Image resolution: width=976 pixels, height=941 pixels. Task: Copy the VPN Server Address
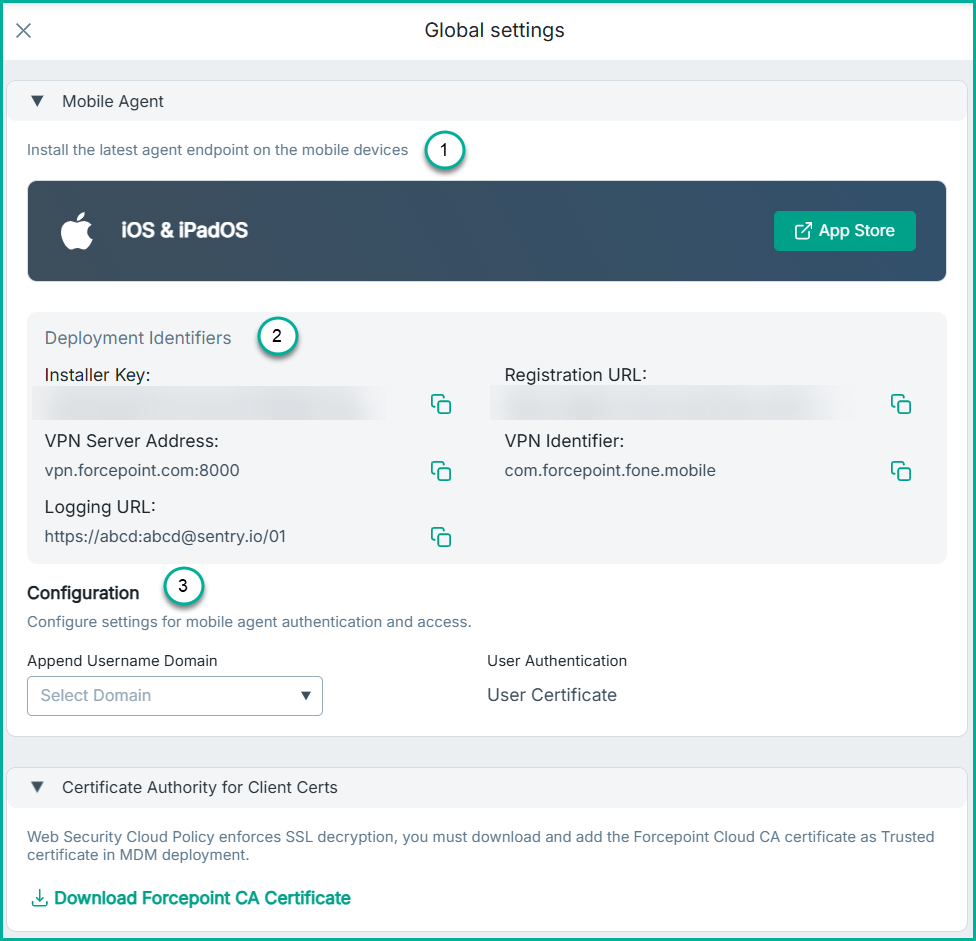coord(441,470)
